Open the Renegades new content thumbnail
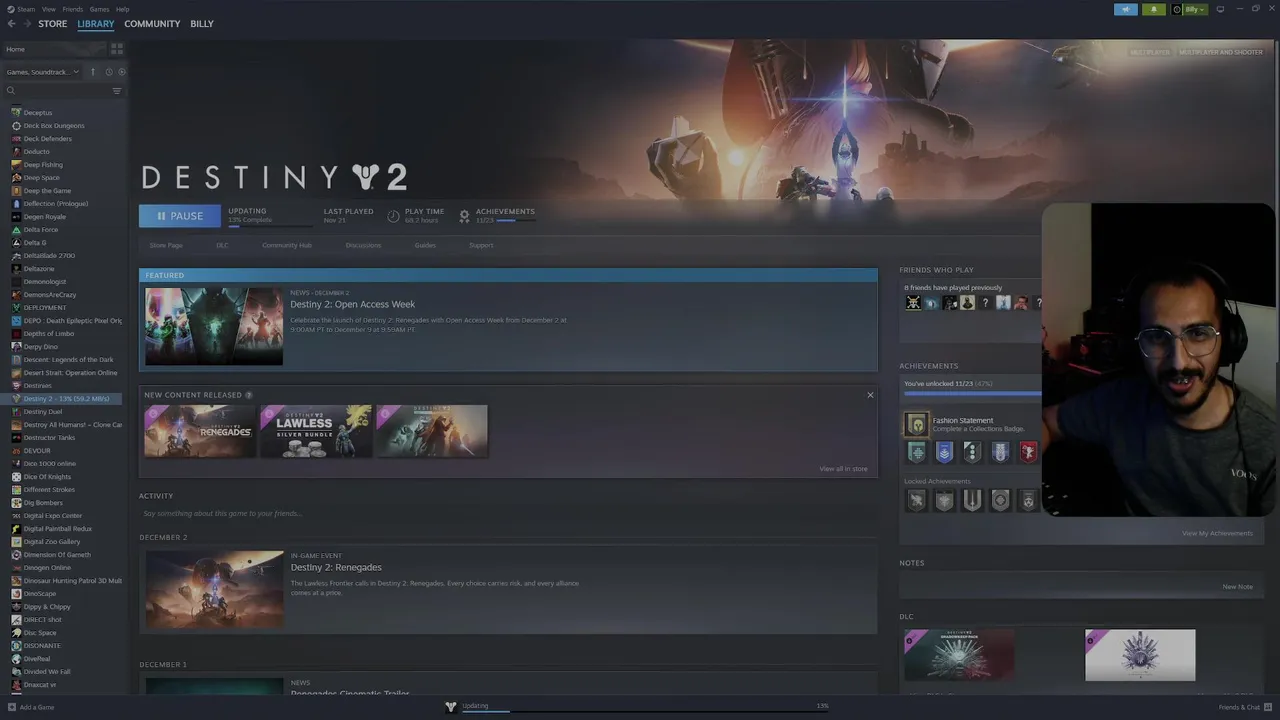 pos(200,431)
